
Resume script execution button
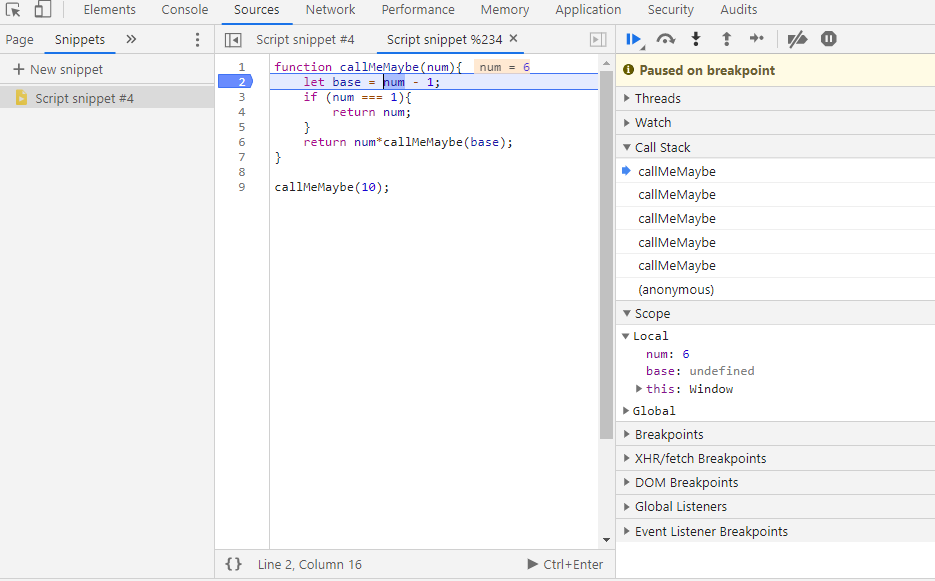pos(634,39)
